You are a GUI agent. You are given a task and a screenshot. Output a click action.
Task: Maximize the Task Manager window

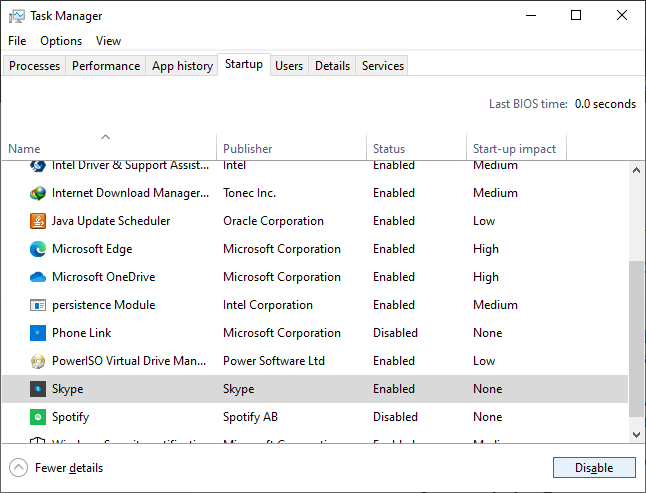(x=576, y=16)
